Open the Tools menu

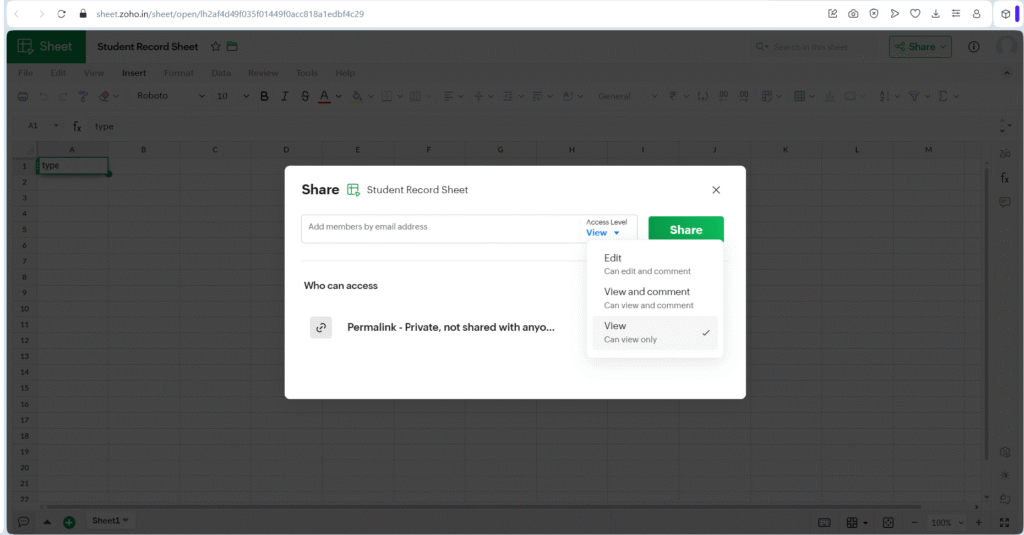pos(306,73)
